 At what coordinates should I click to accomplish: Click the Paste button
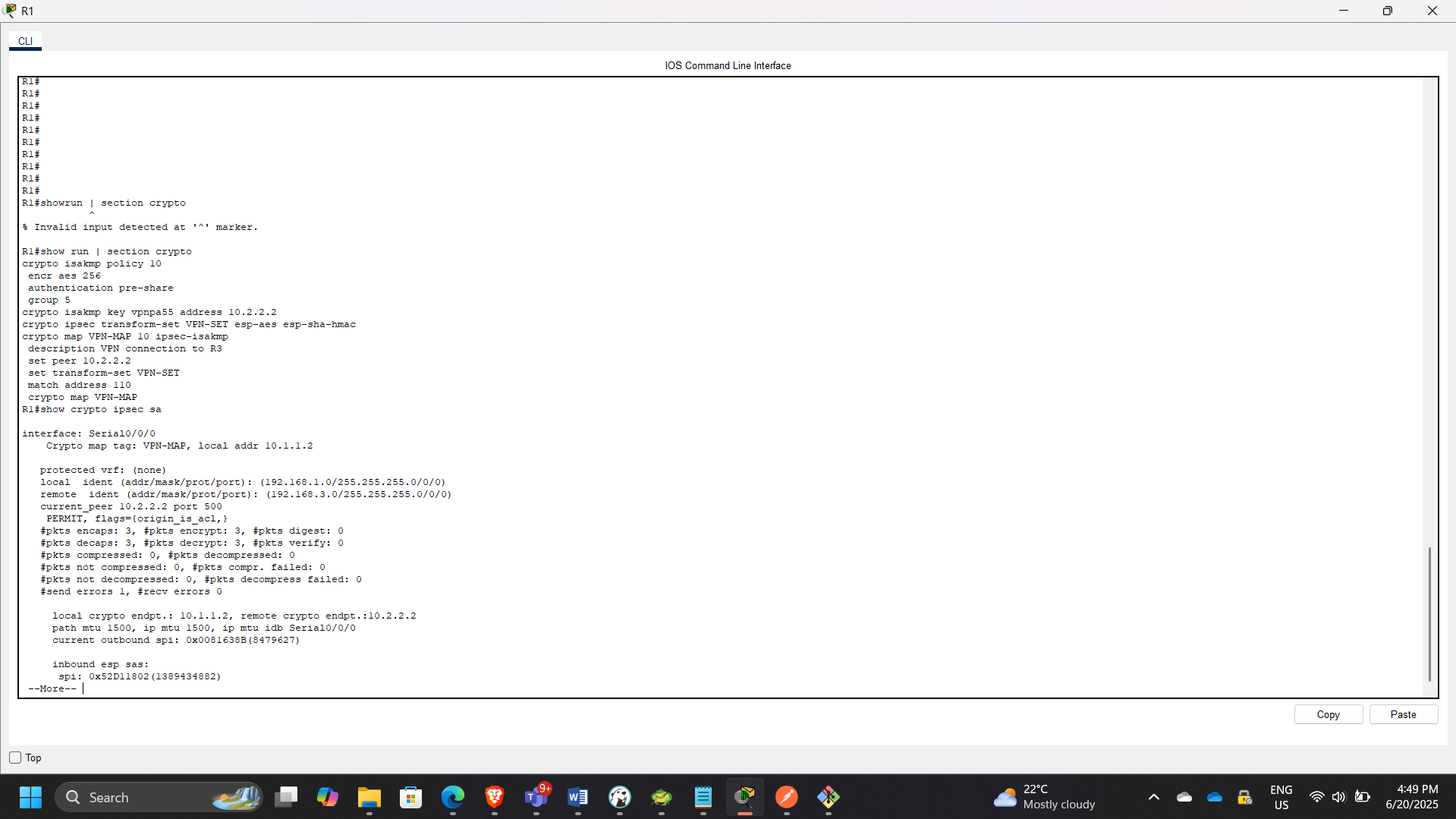[1403, 714]
